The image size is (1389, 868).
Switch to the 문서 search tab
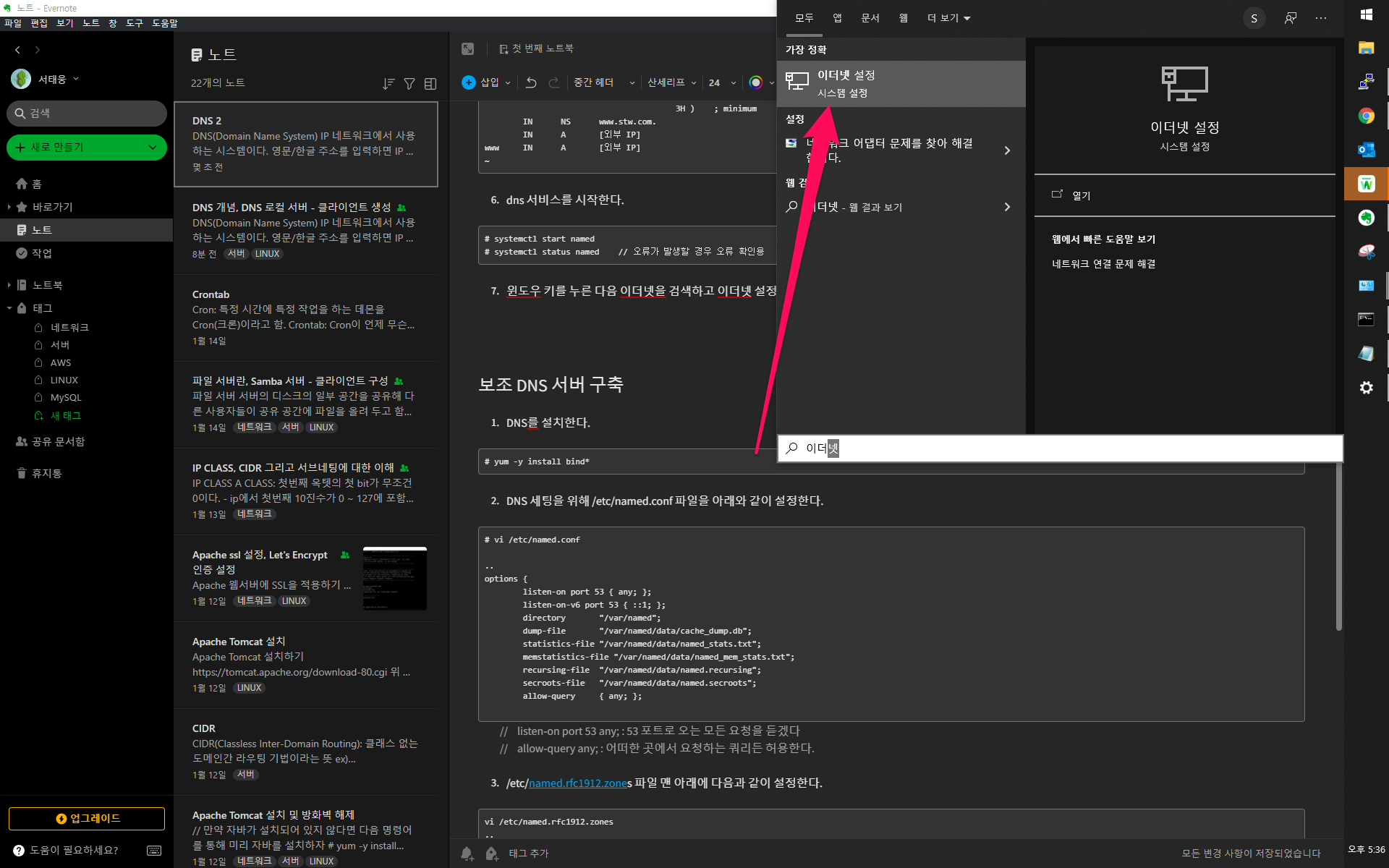click(x=870, y=18)
